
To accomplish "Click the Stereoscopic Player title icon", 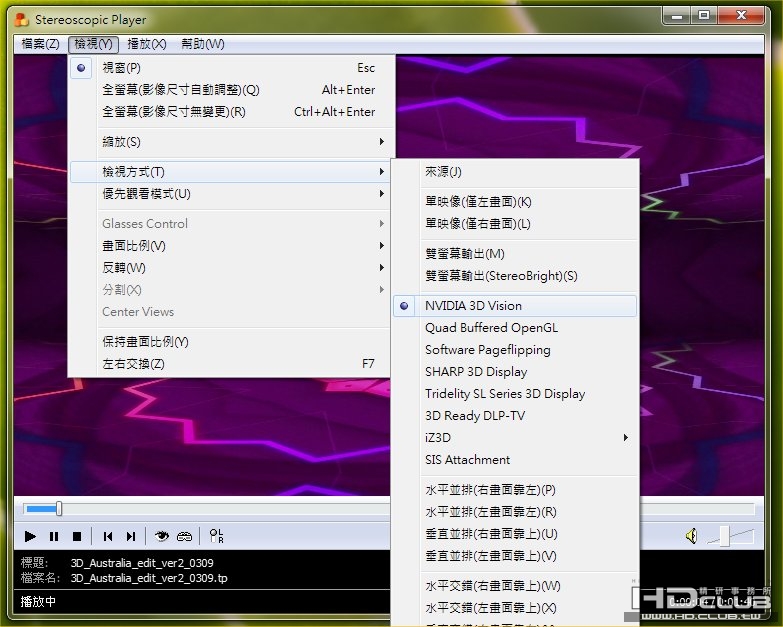I will (x=21, y=19).
